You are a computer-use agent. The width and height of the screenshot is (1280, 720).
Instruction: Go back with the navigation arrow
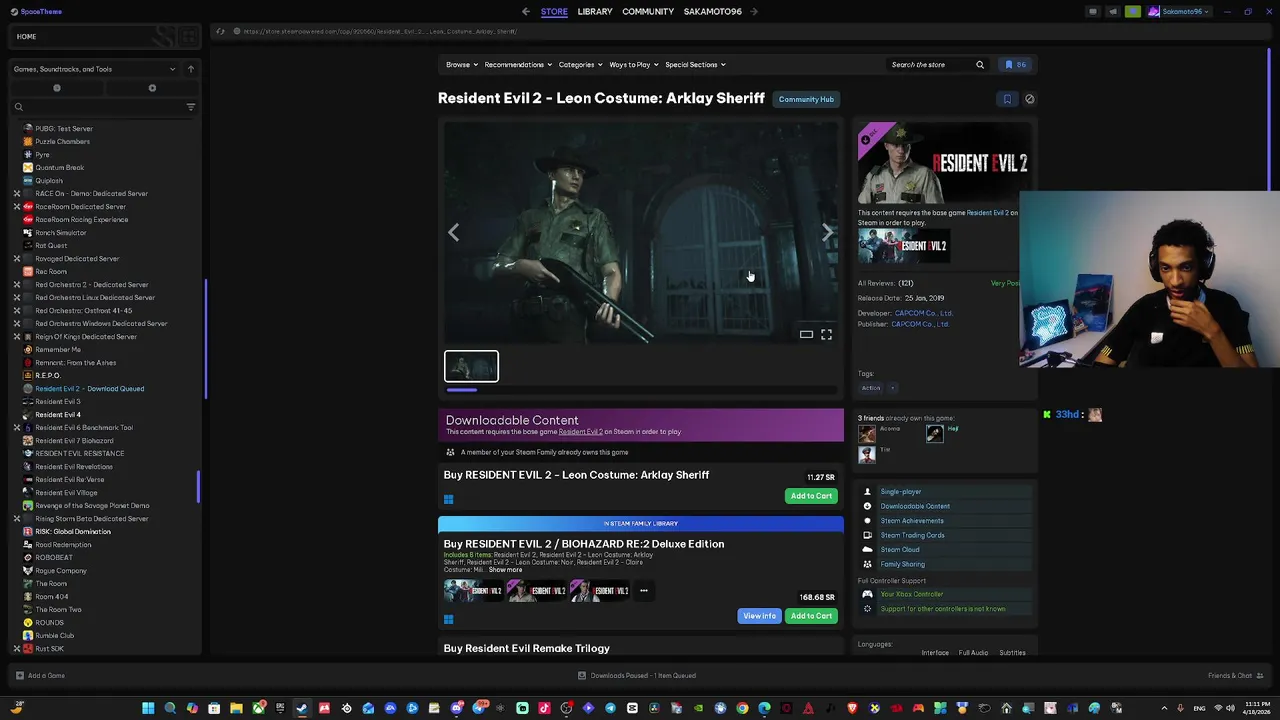pos(526,12)
